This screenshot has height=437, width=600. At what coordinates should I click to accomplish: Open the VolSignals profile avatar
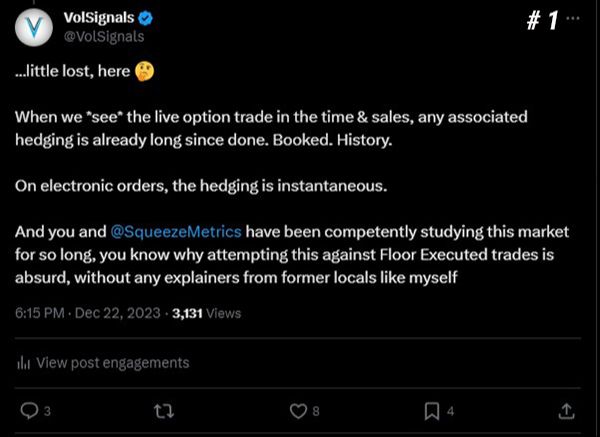pyautogui.click(x=34, y=27)
